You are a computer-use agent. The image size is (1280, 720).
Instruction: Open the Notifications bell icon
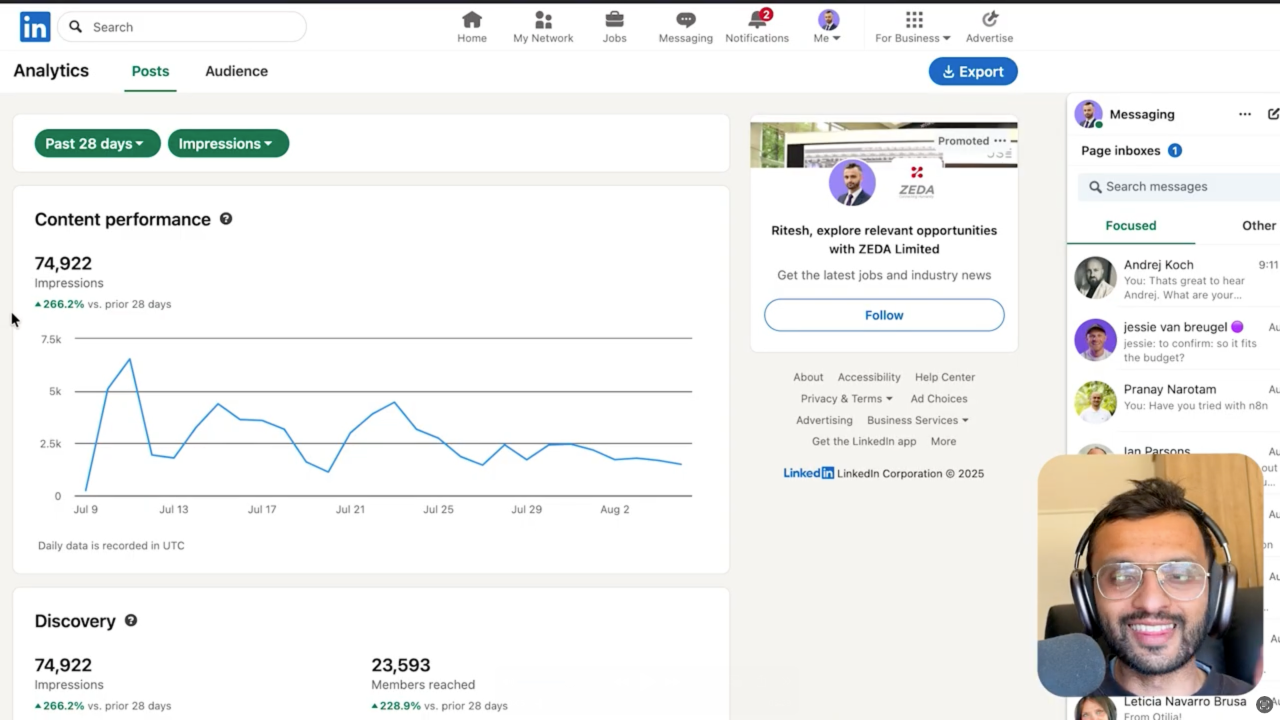pyautogui.click(x=757, y=20)
